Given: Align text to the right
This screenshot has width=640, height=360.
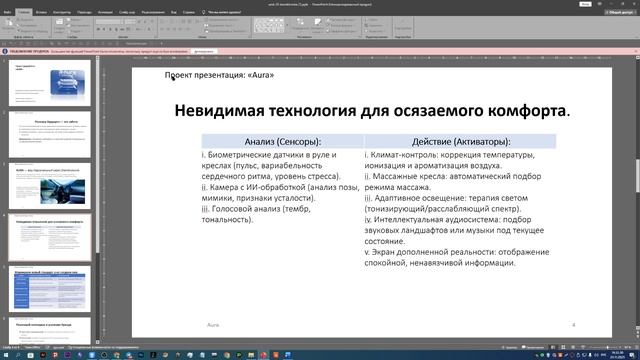Looking at the screenshot, I should click(175, 29).
